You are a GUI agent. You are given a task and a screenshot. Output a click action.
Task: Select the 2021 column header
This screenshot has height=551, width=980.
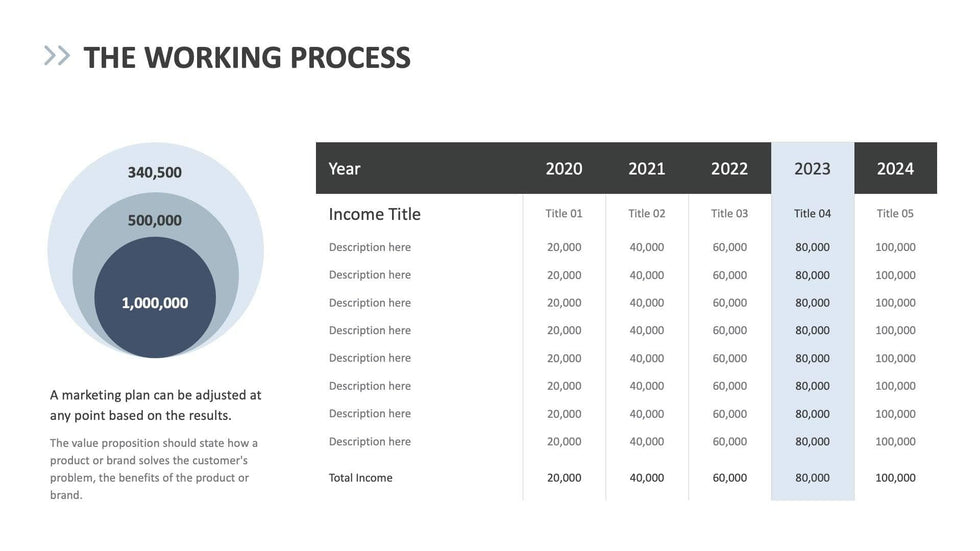[647, 168]
